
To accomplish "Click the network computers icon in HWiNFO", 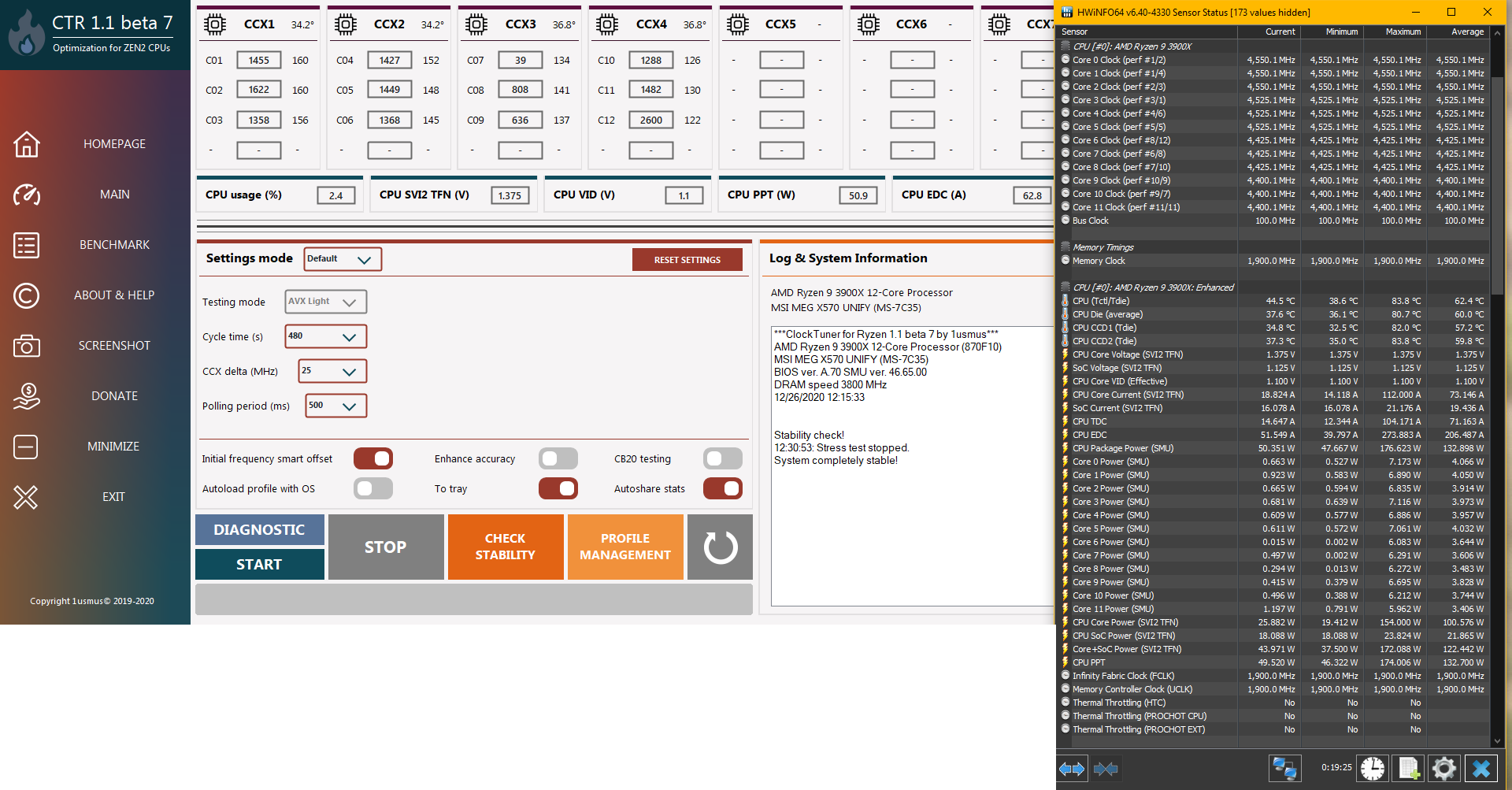I will click(x=1284, y=769).
